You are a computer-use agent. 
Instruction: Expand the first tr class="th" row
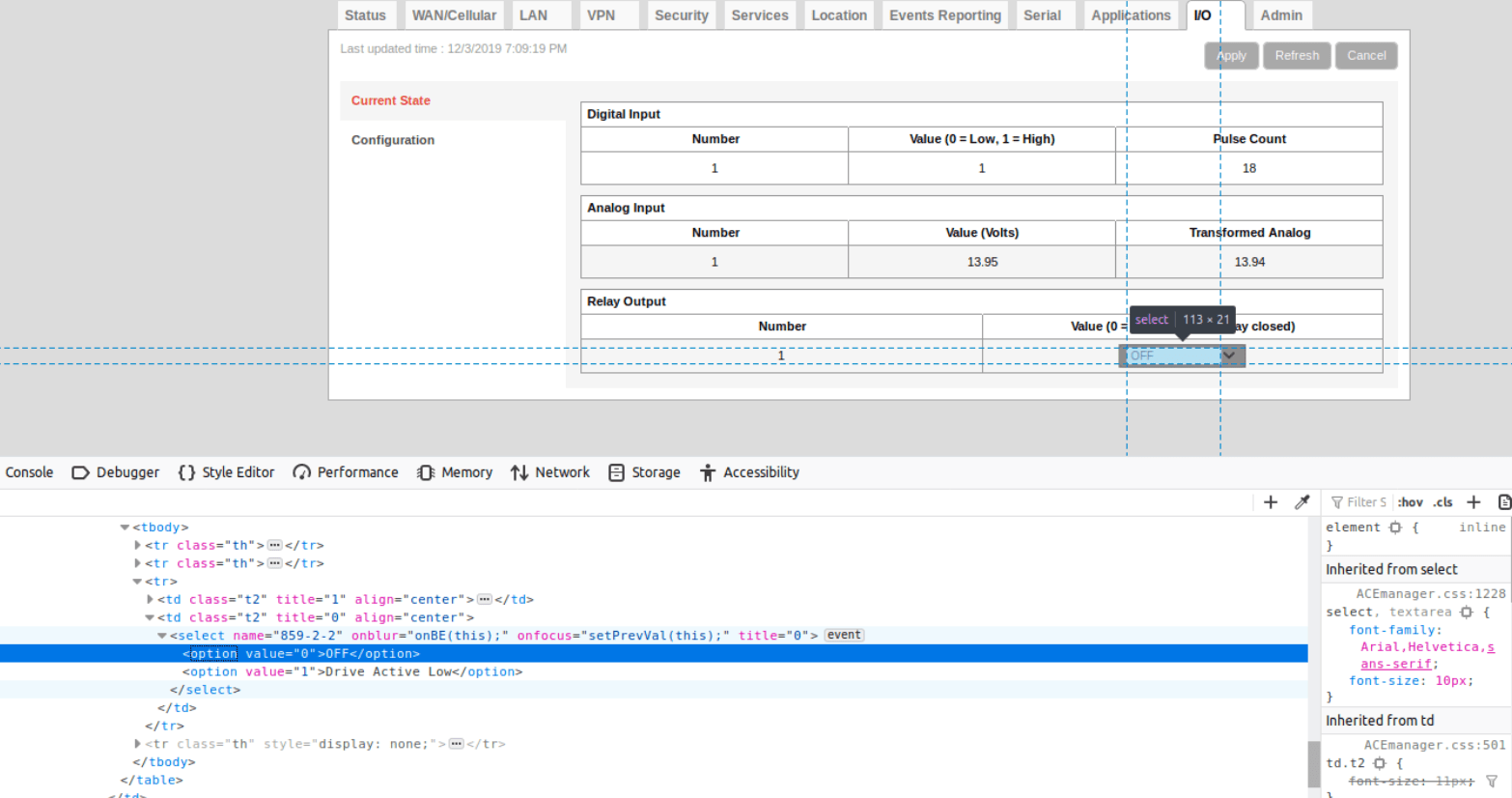[x=138, y=545]
